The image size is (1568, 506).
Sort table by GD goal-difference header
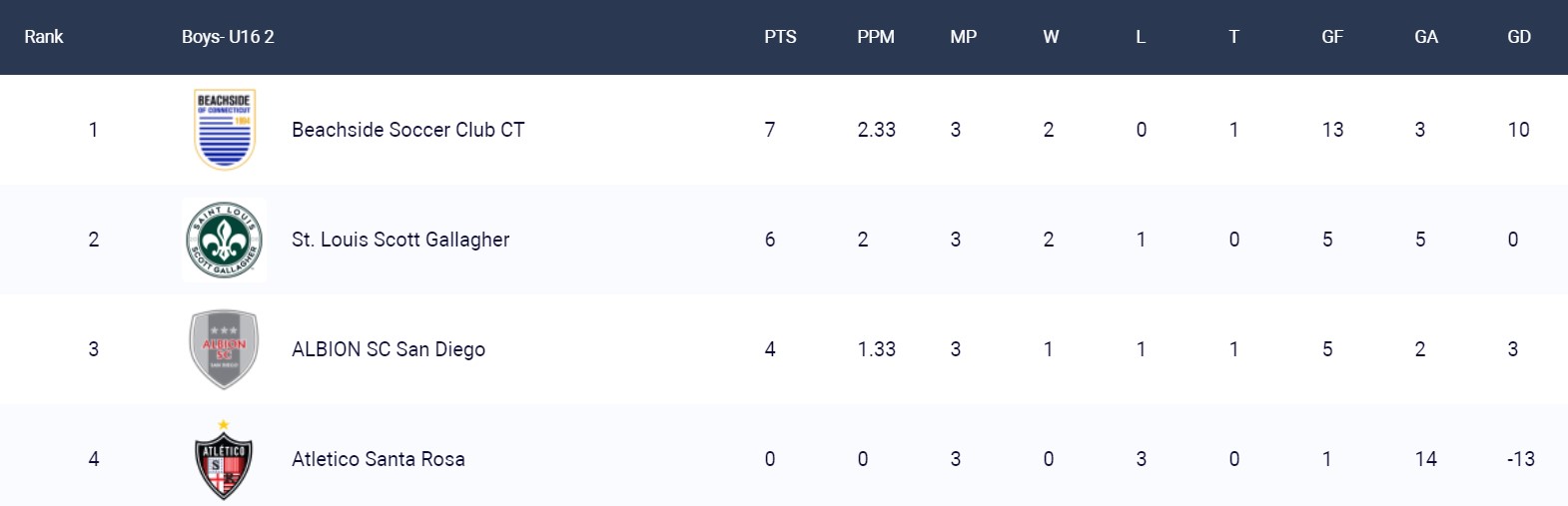pyautogui.click(x=1519, y=37)
